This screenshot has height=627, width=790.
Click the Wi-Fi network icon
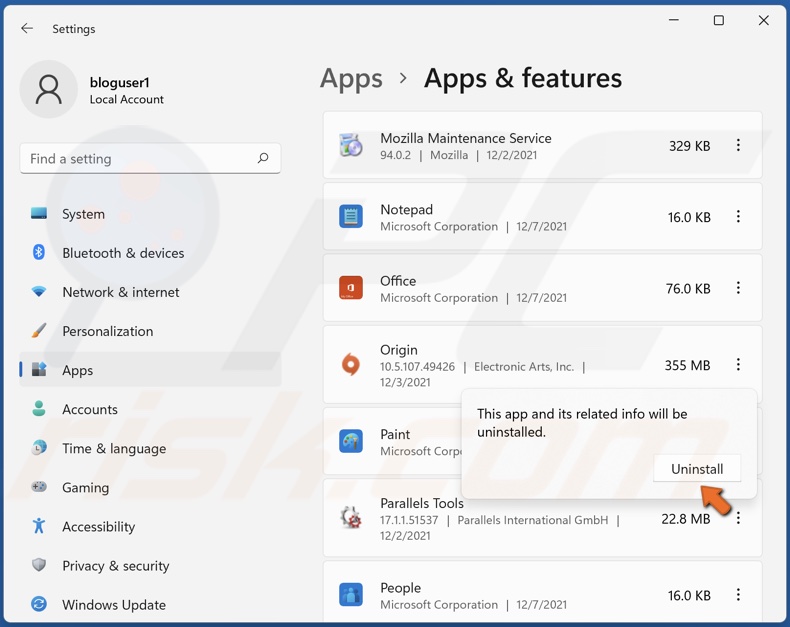pos(39,291)
